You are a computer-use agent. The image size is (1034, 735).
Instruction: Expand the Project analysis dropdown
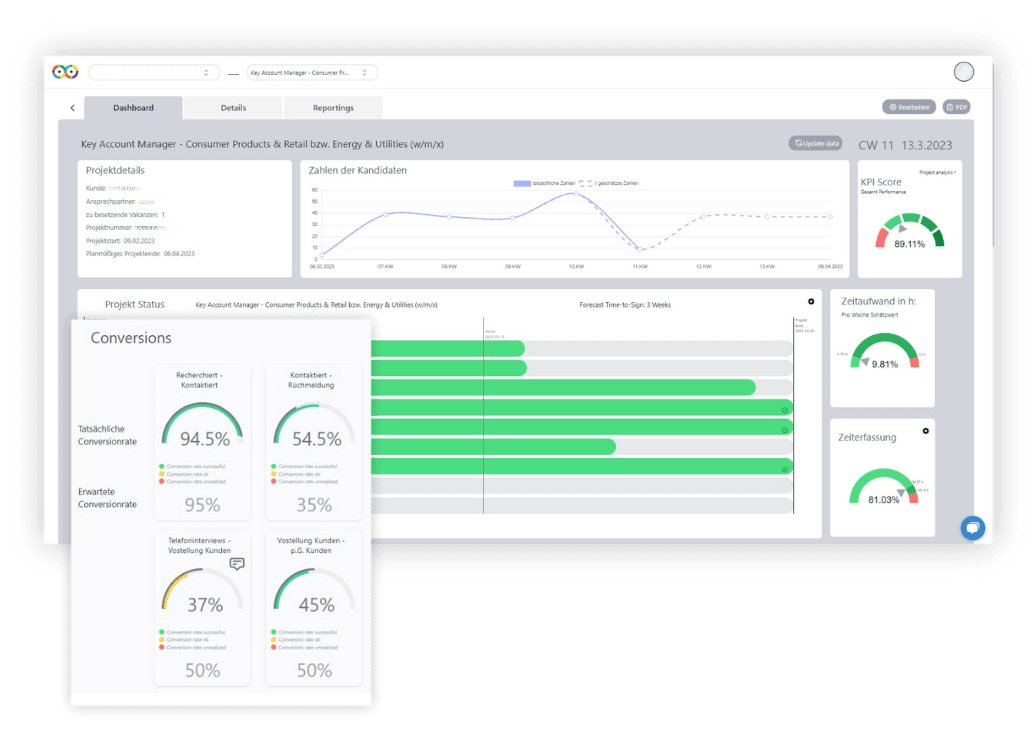tap(937, 172)
